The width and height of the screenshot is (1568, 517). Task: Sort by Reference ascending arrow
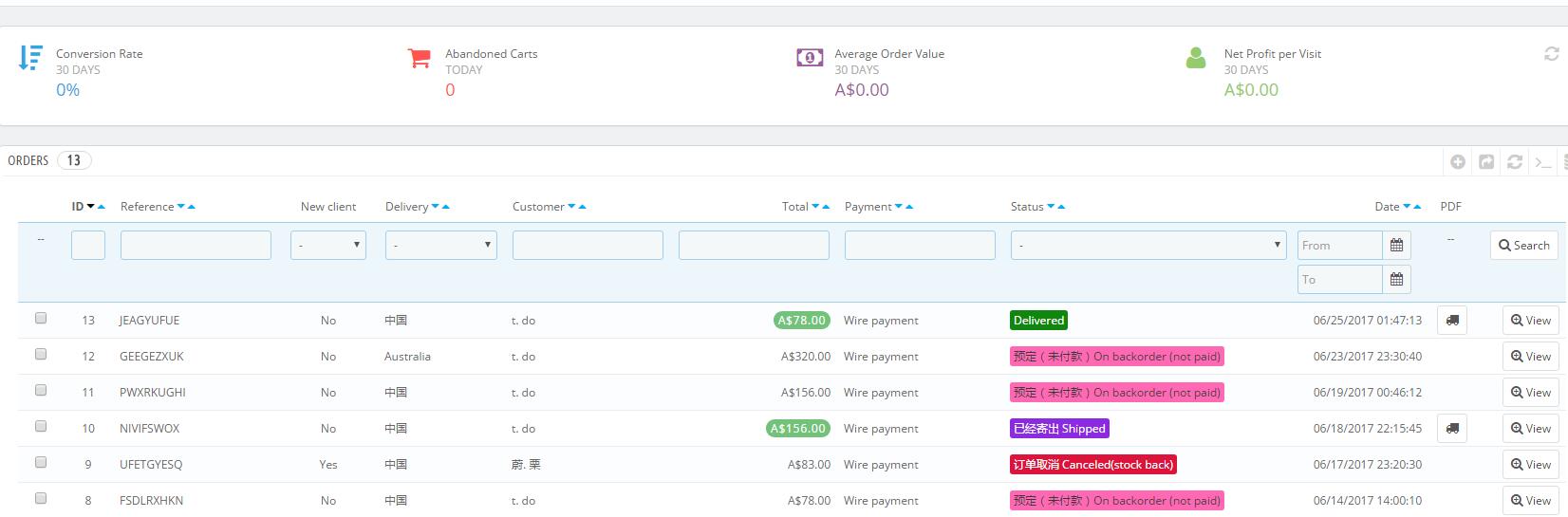191,207
